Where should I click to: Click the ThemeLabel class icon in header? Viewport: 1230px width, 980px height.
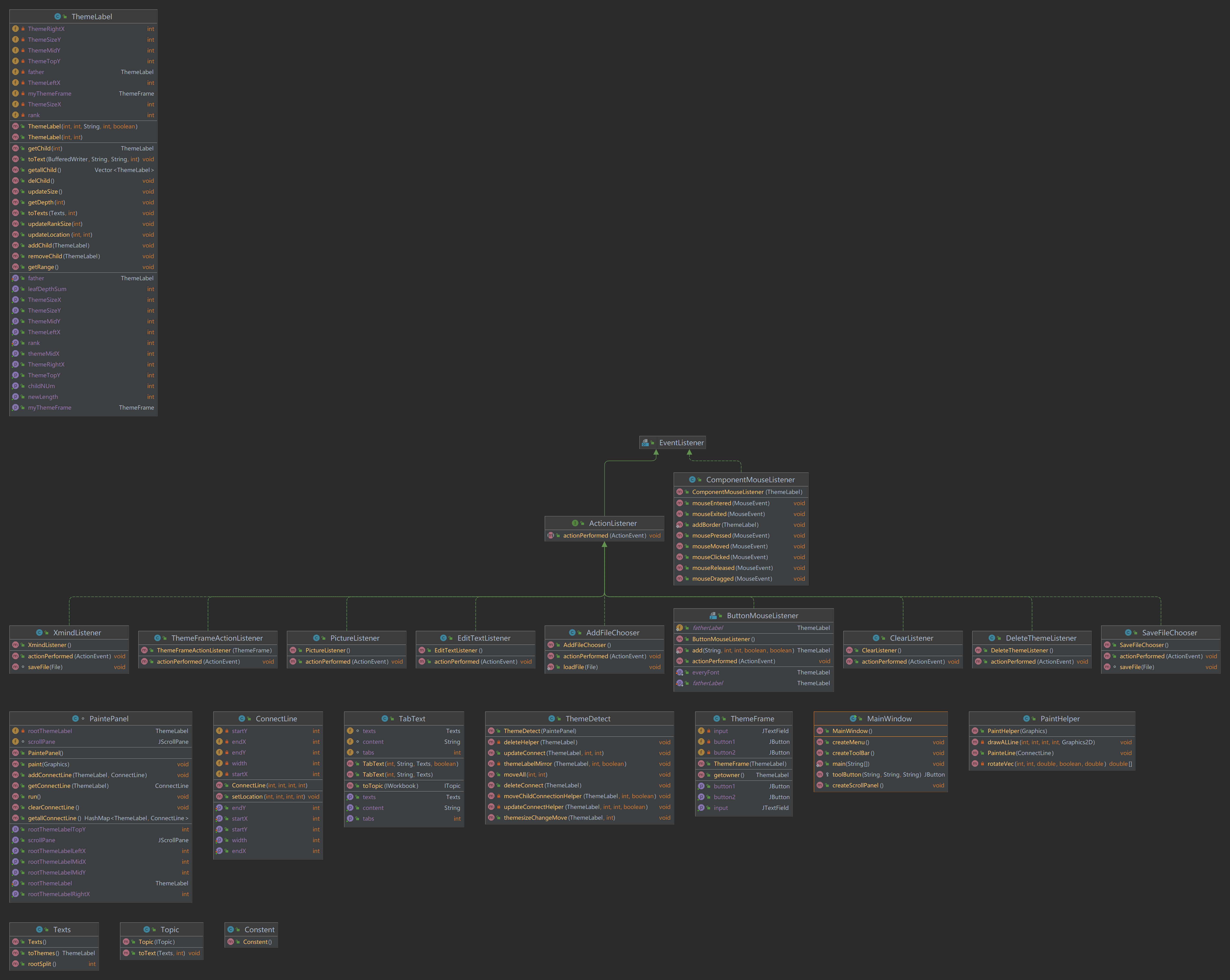[58, 17]
